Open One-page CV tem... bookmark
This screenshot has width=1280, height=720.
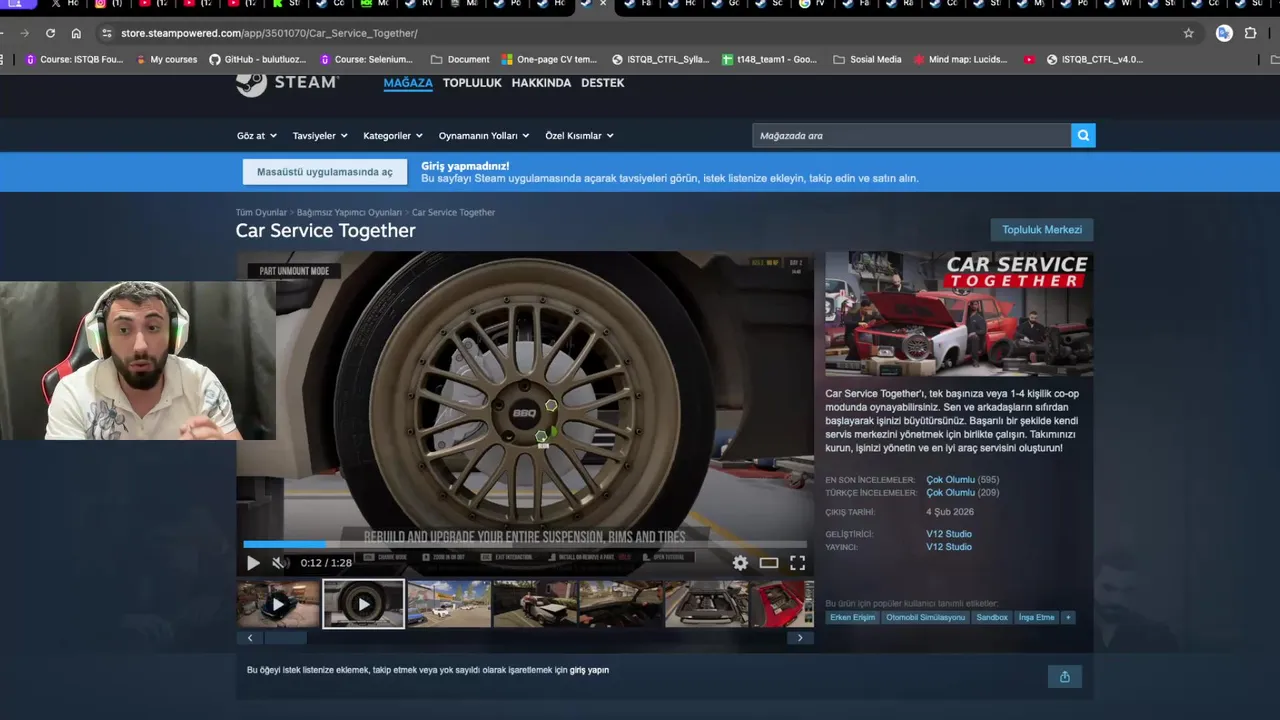(x=549, y=59)
